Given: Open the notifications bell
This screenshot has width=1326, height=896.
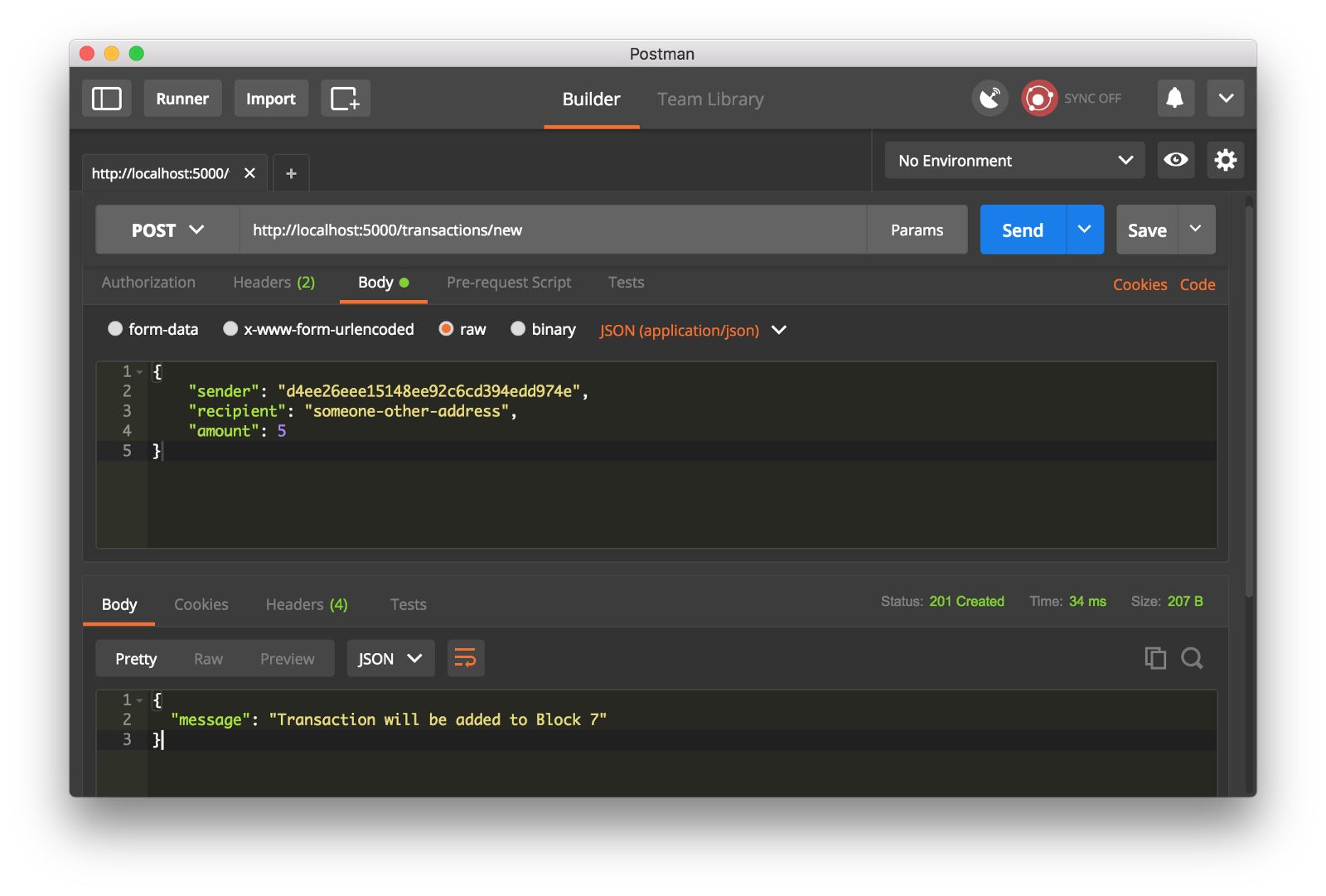Looking at the screenshot, I should coord(1175,99).
